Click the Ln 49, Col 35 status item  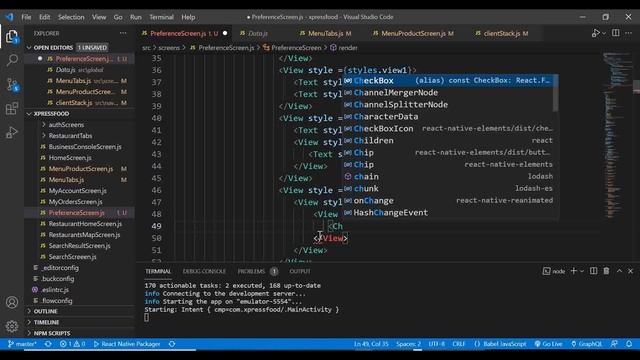pyautogui.click(x=371, y=344)
